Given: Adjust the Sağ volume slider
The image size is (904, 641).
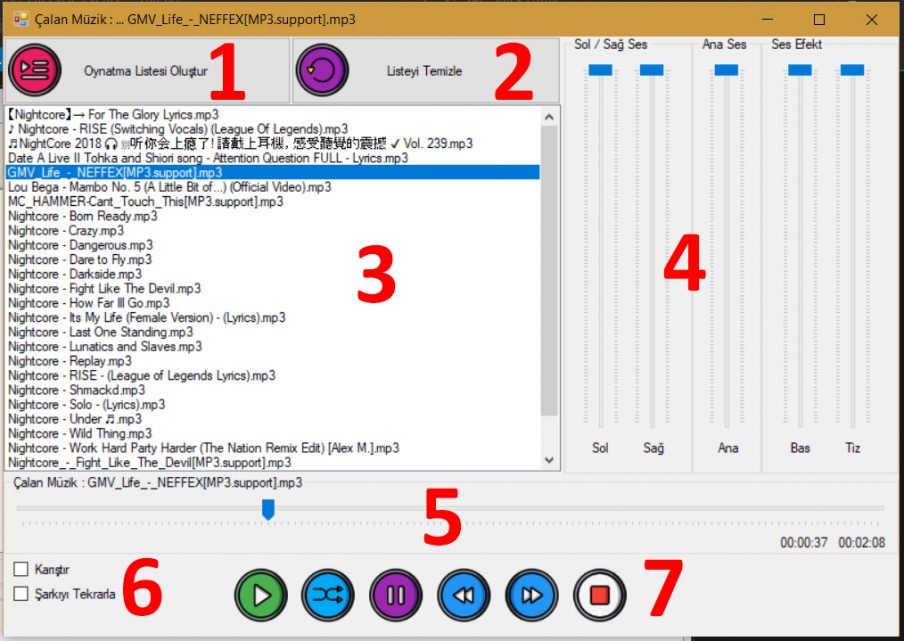Looking at the screenshot, I should [x=654, y=70].
